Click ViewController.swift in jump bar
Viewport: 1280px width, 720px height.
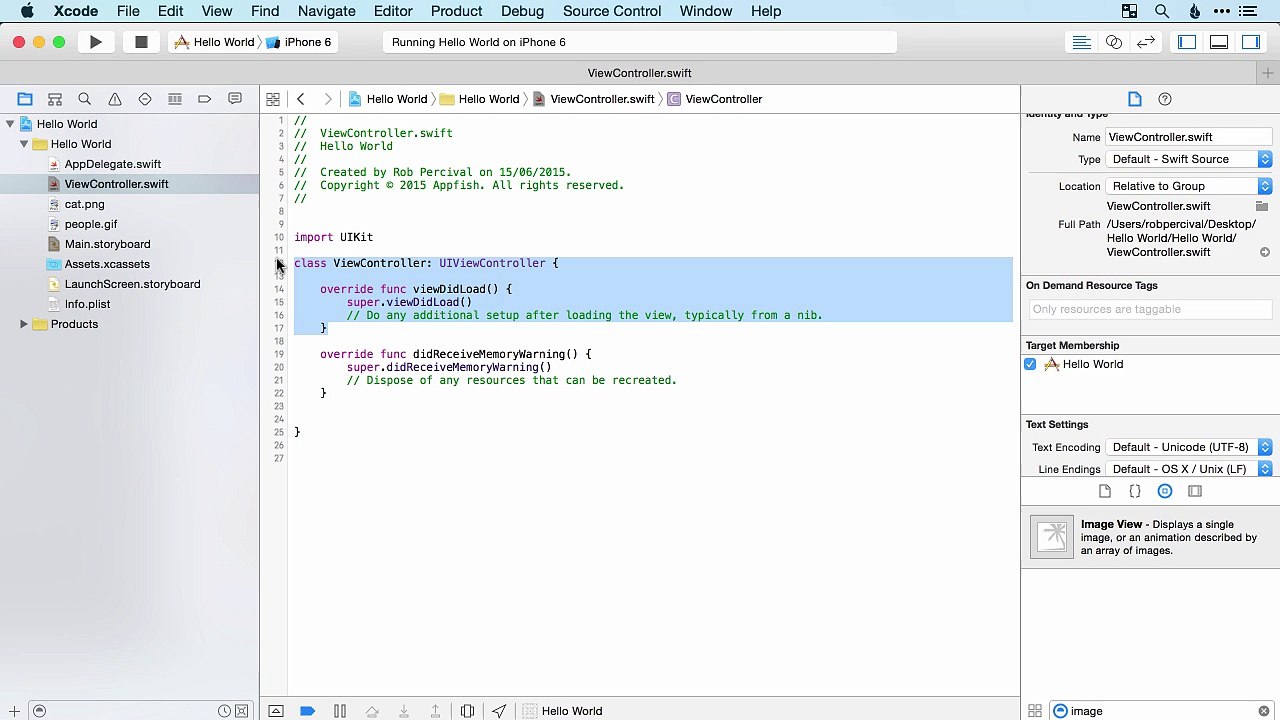pyautogui.click(x=594, y=99)
